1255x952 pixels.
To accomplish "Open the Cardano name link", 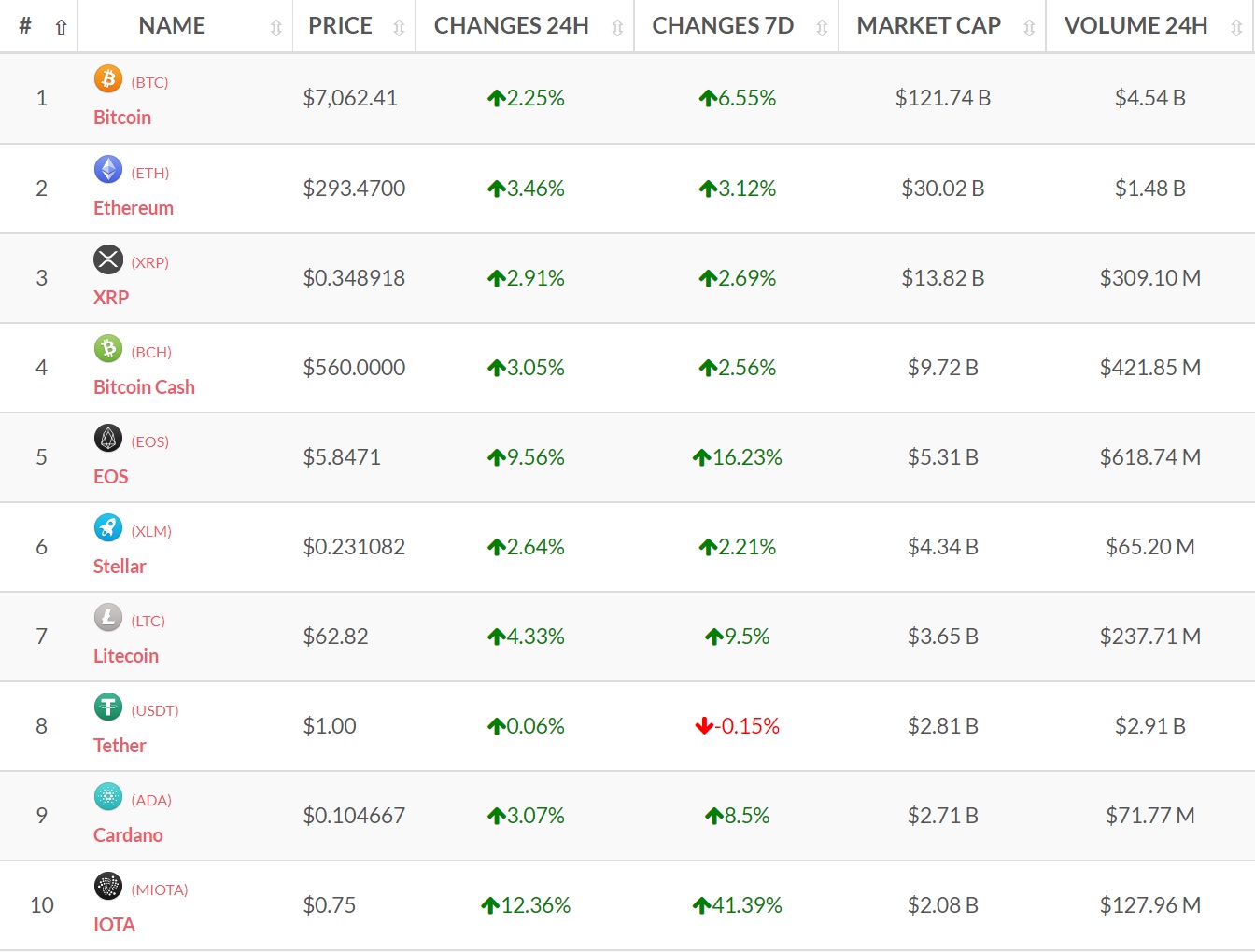I will [x=128, y=835].
